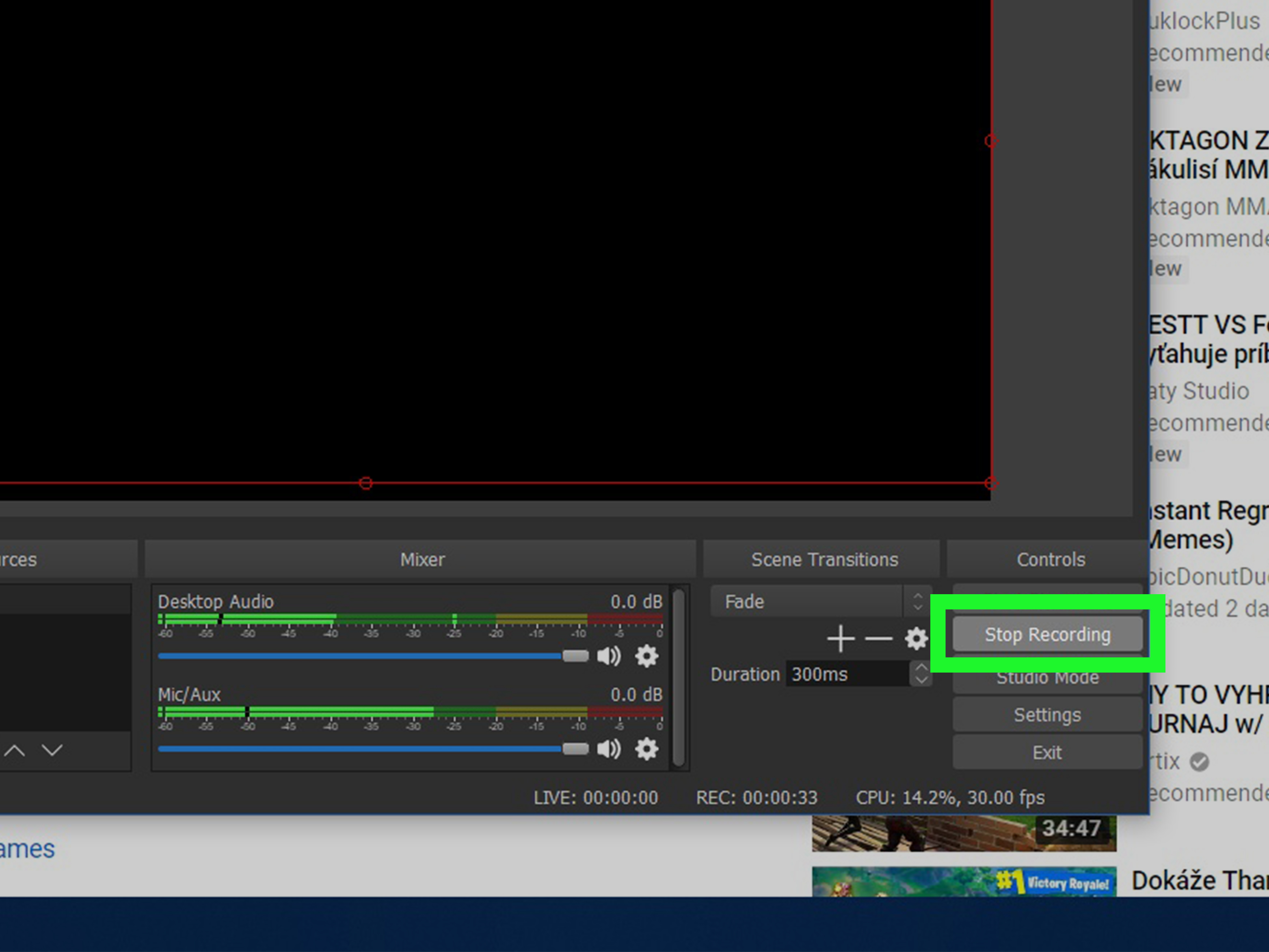Click the Scene Transitions panel header
The image size is (1269, 952).
(821, 559)
